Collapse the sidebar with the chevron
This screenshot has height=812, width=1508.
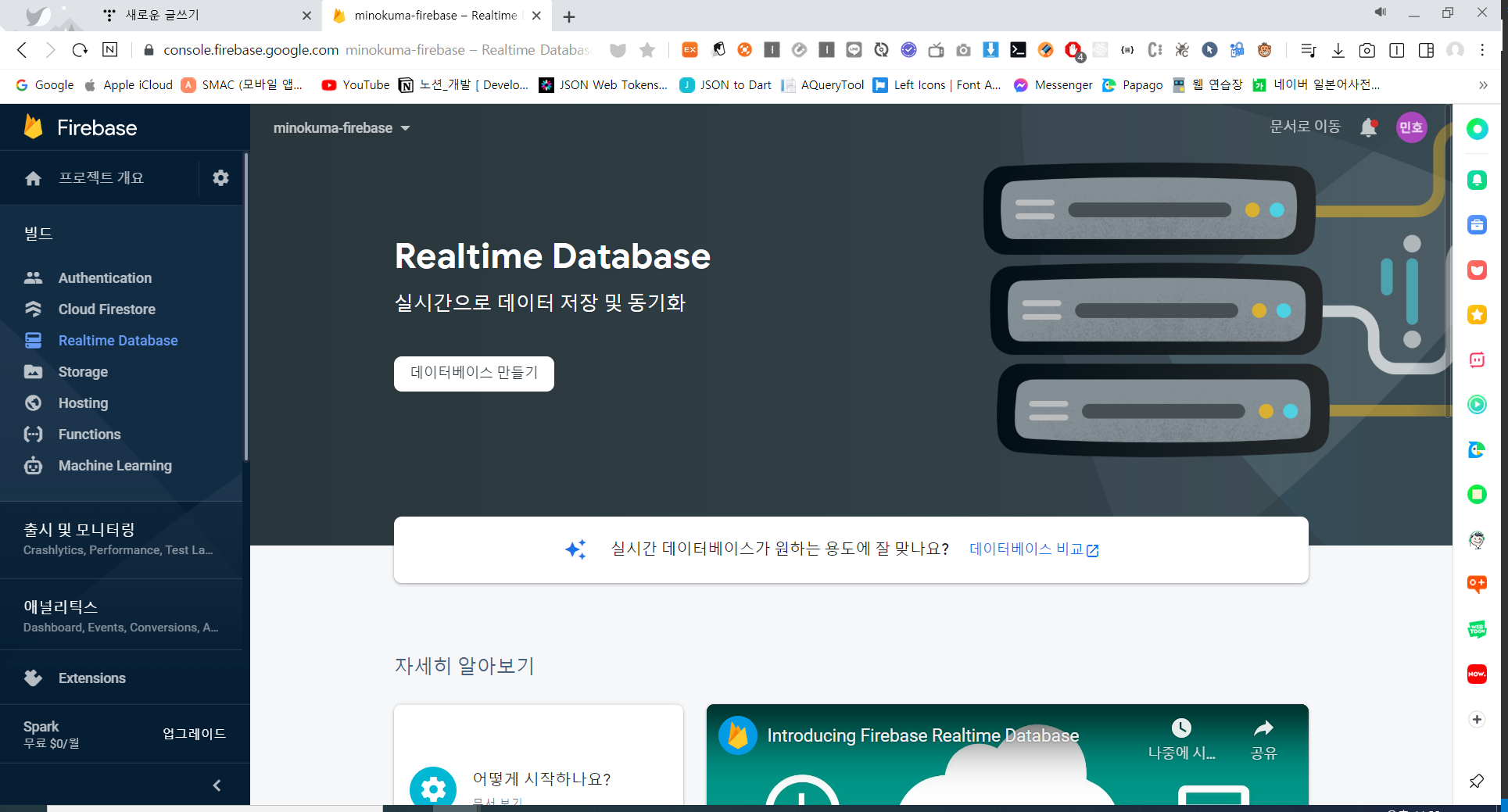pyautogui.click(x=217, y=785)
